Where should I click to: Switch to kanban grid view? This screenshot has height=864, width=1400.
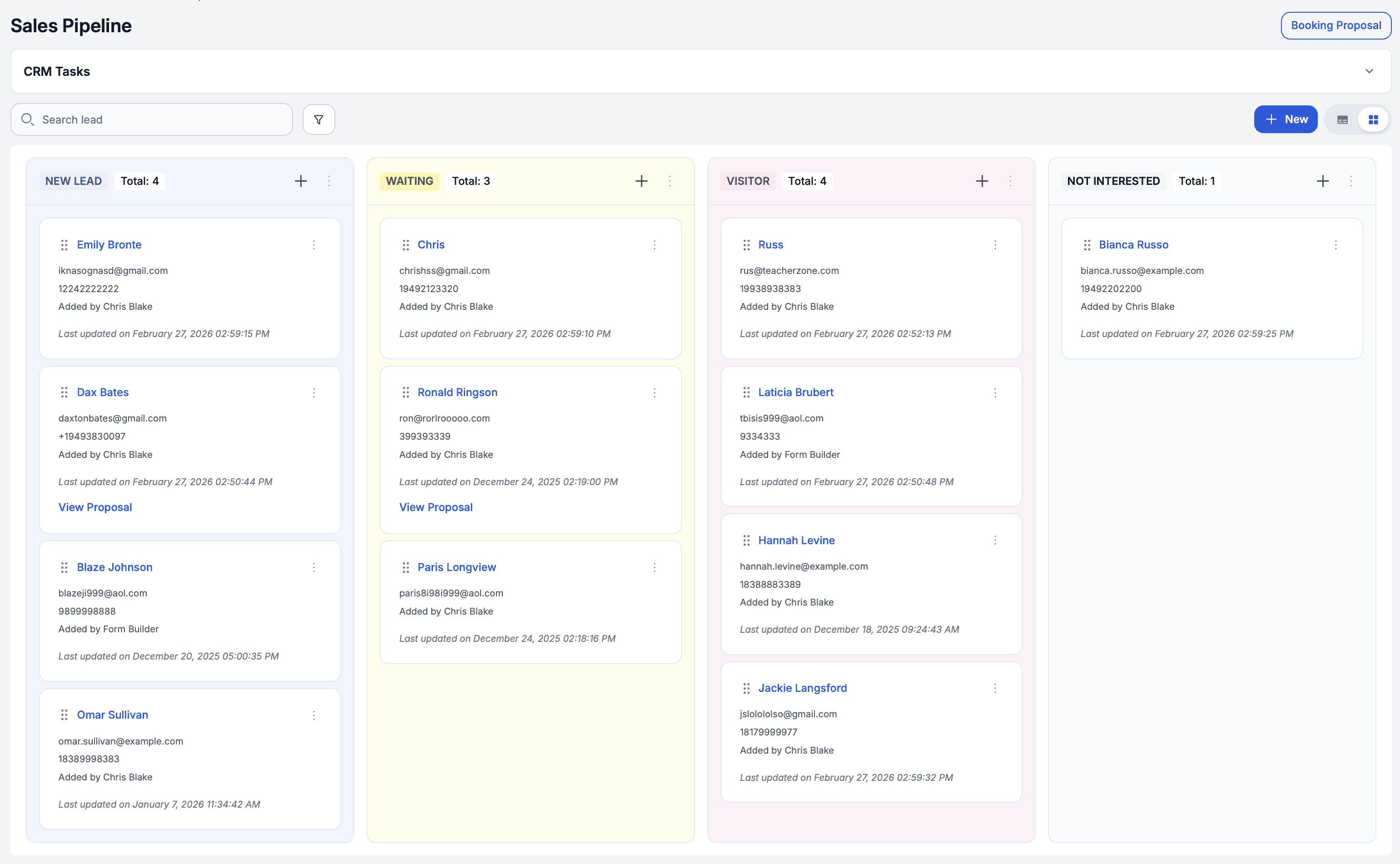1373,119
